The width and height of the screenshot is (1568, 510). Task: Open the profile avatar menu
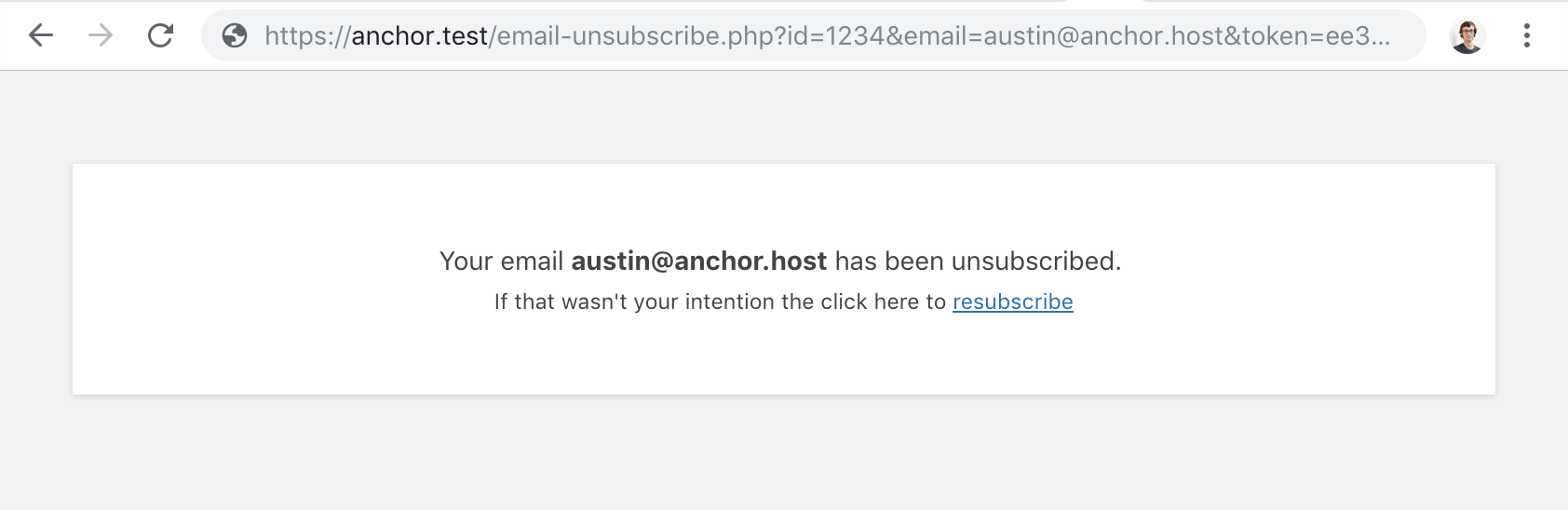point(1467,35)
